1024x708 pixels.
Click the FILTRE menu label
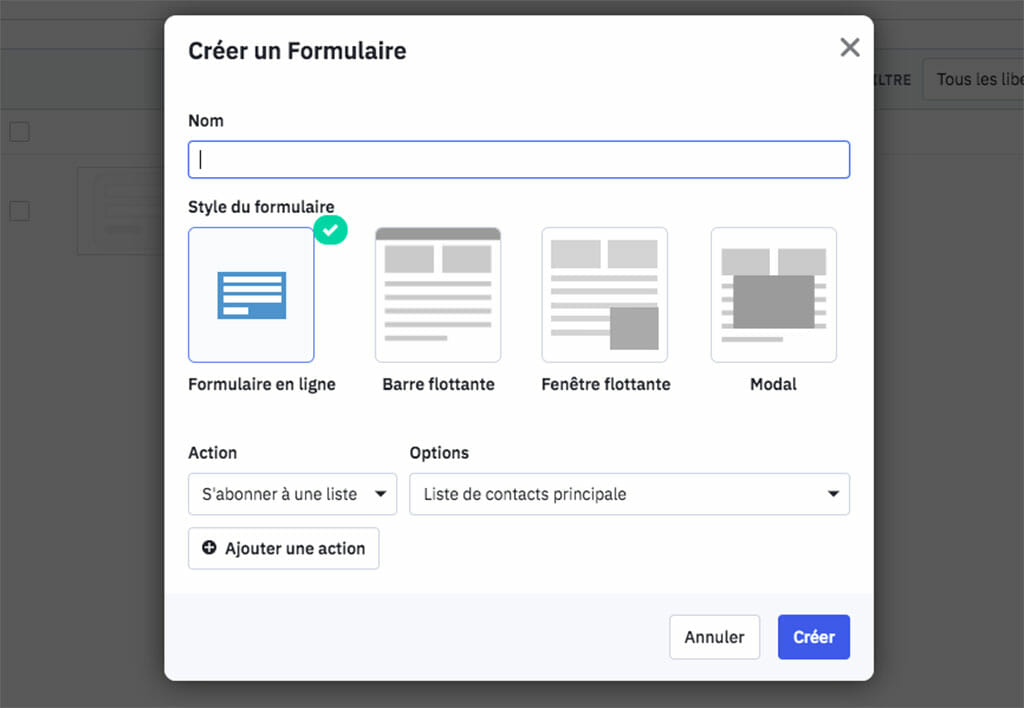891,80
